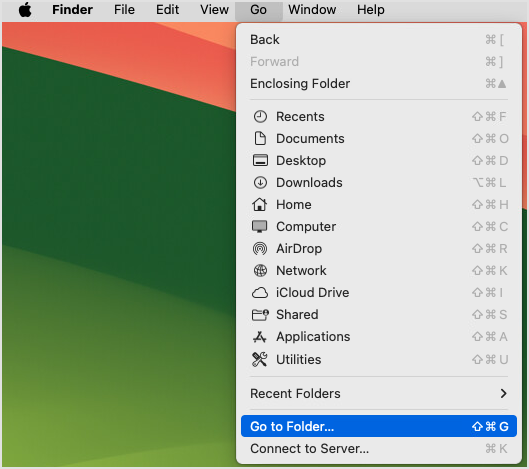Click the Home house icon
The height and width of the screenshot is (469, 529).
tap(259, 204)
